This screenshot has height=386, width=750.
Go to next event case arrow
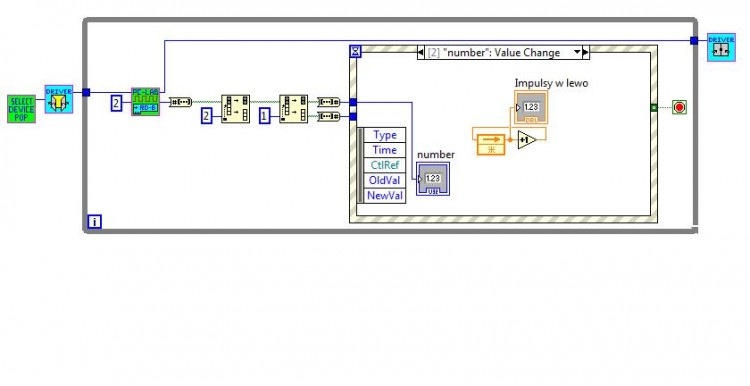(586, 52)
